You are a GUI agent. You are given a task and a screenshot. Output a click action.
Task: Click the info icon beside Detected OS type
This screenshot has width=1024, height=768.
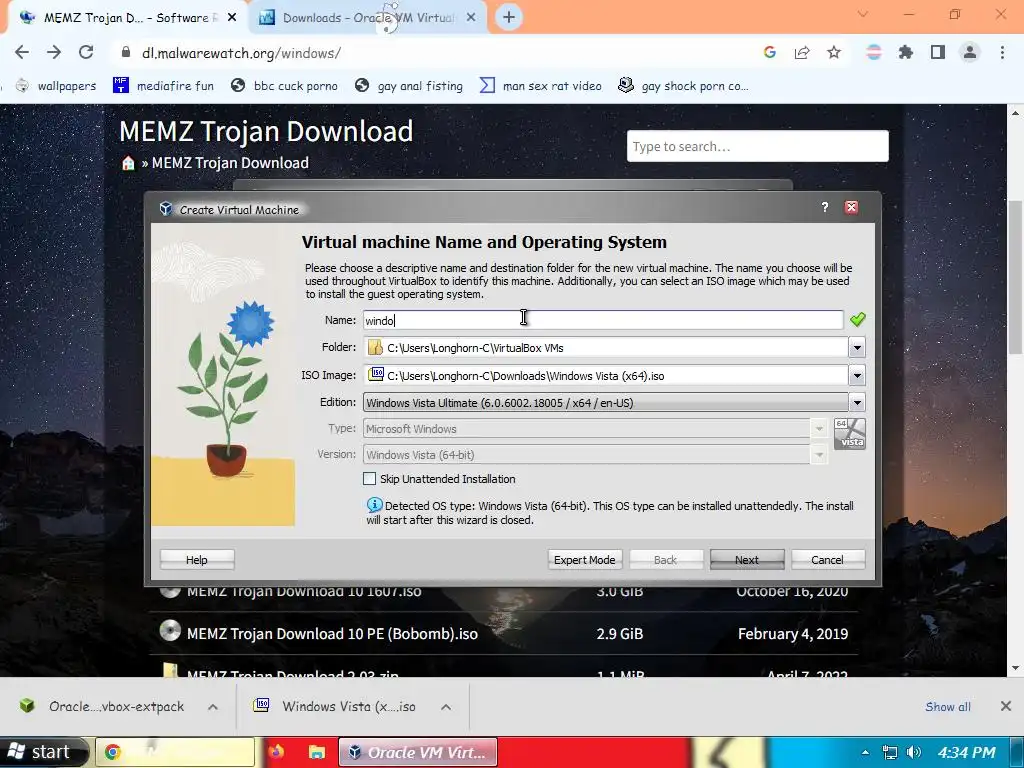374,505
